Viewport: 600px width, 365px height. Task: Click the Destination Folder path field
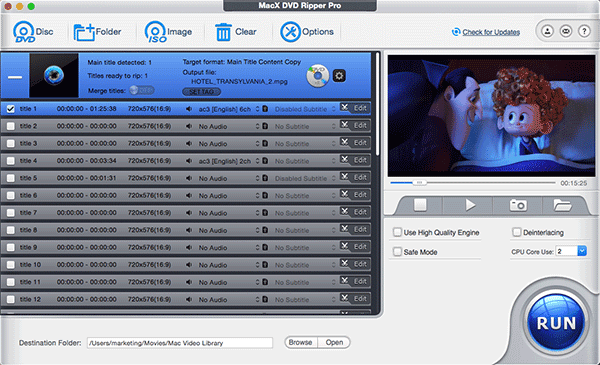(x=180, y=343)
